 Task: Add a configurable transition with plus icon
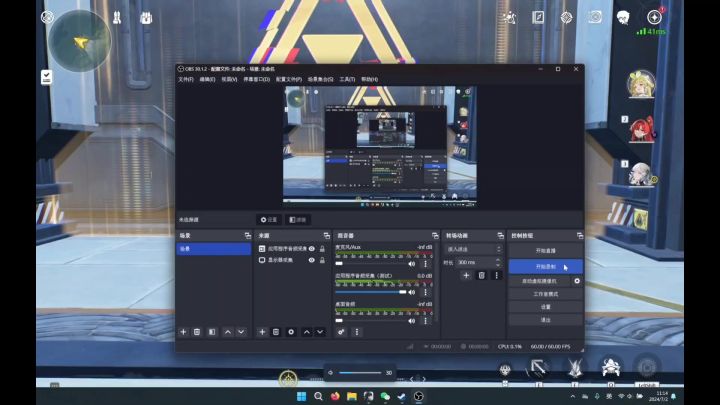(466, 275)
